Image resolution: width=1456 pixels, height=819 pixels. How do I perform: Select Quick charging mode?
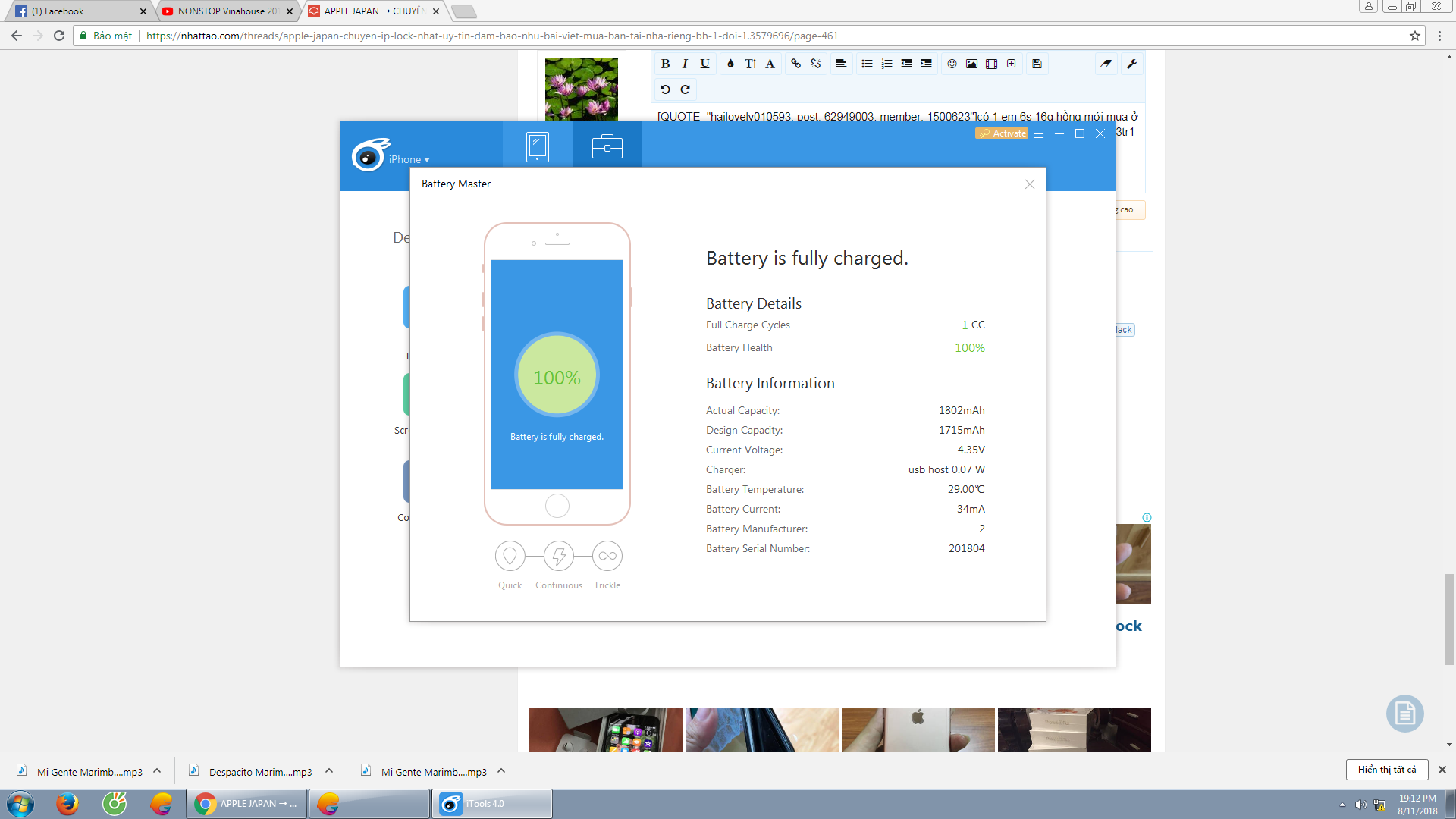510,557
